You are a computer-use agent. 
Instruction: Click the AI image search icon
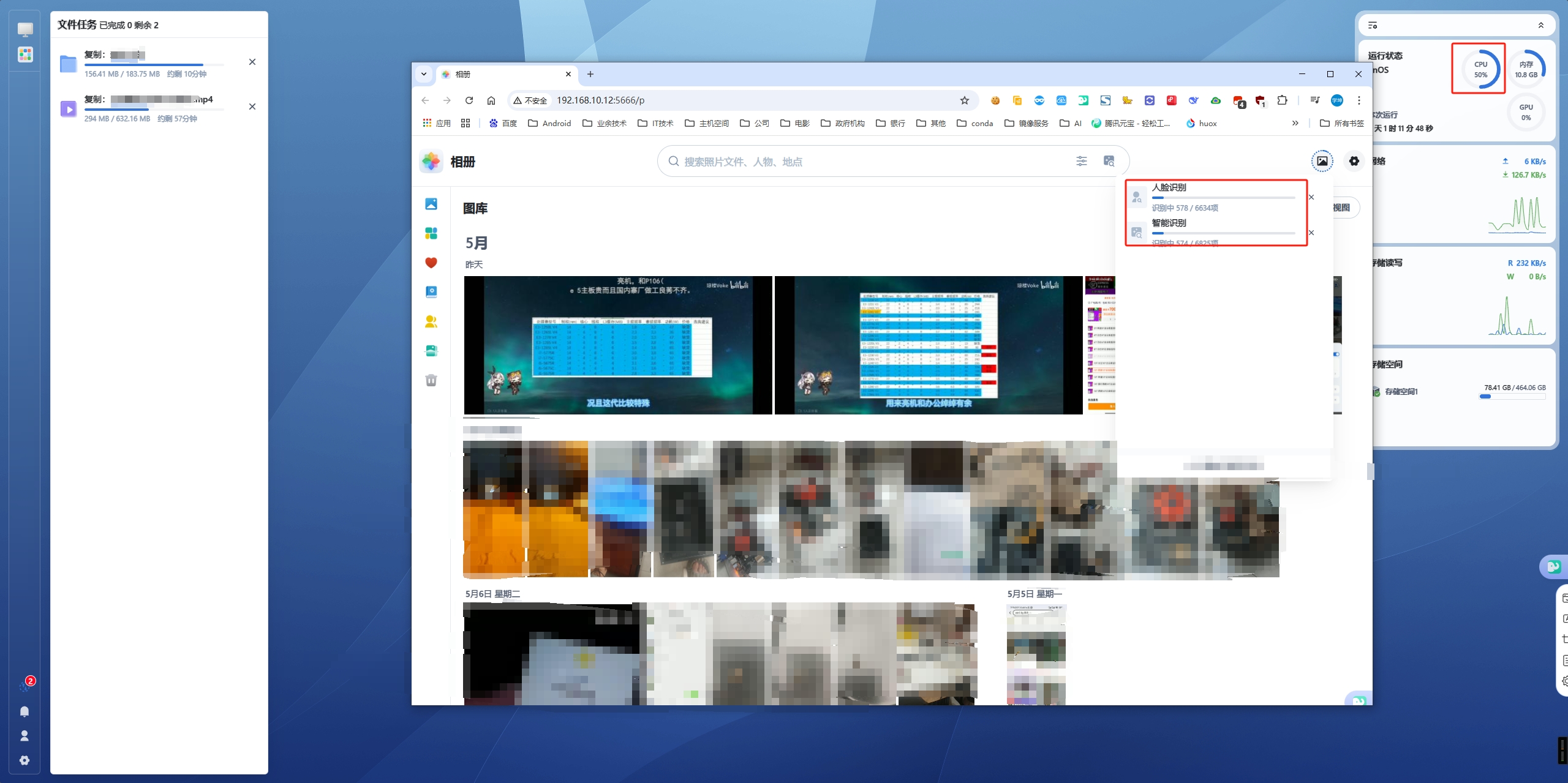(1109, 161)
